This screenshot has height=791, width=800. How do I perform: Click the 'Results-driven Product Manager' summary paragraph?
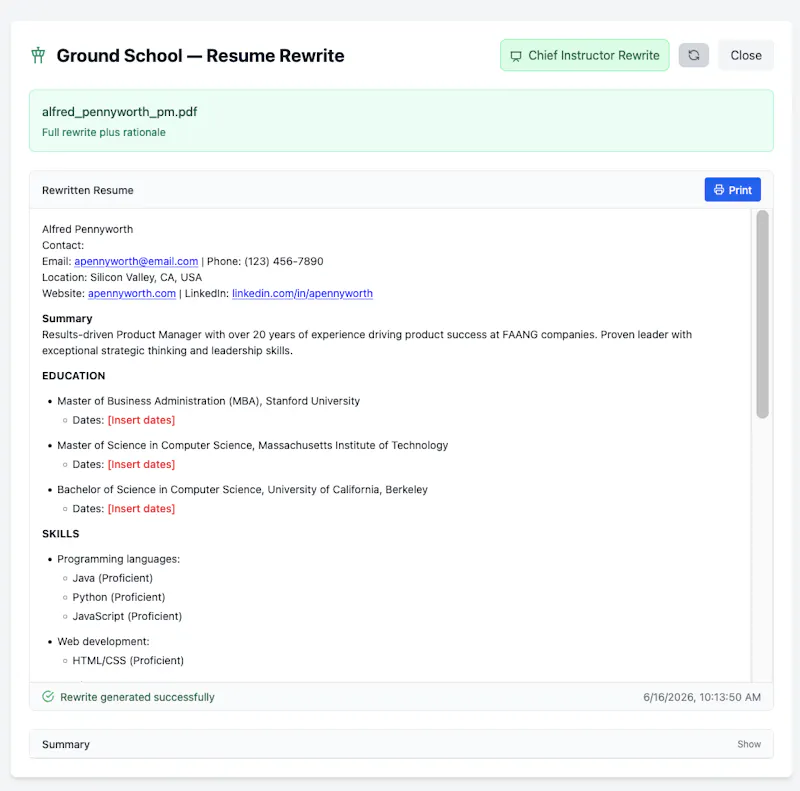(367, 342)
